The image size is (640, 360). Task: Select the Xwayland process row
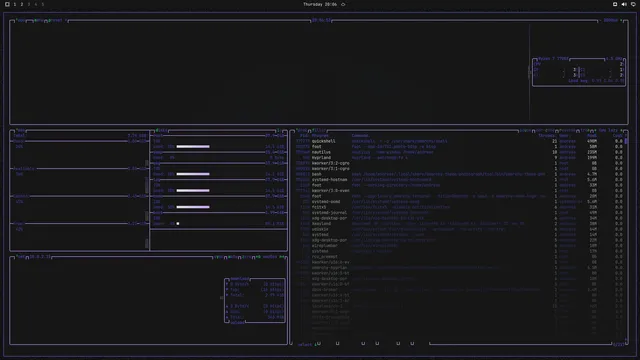pyautogui.click(x=459, y=224)
